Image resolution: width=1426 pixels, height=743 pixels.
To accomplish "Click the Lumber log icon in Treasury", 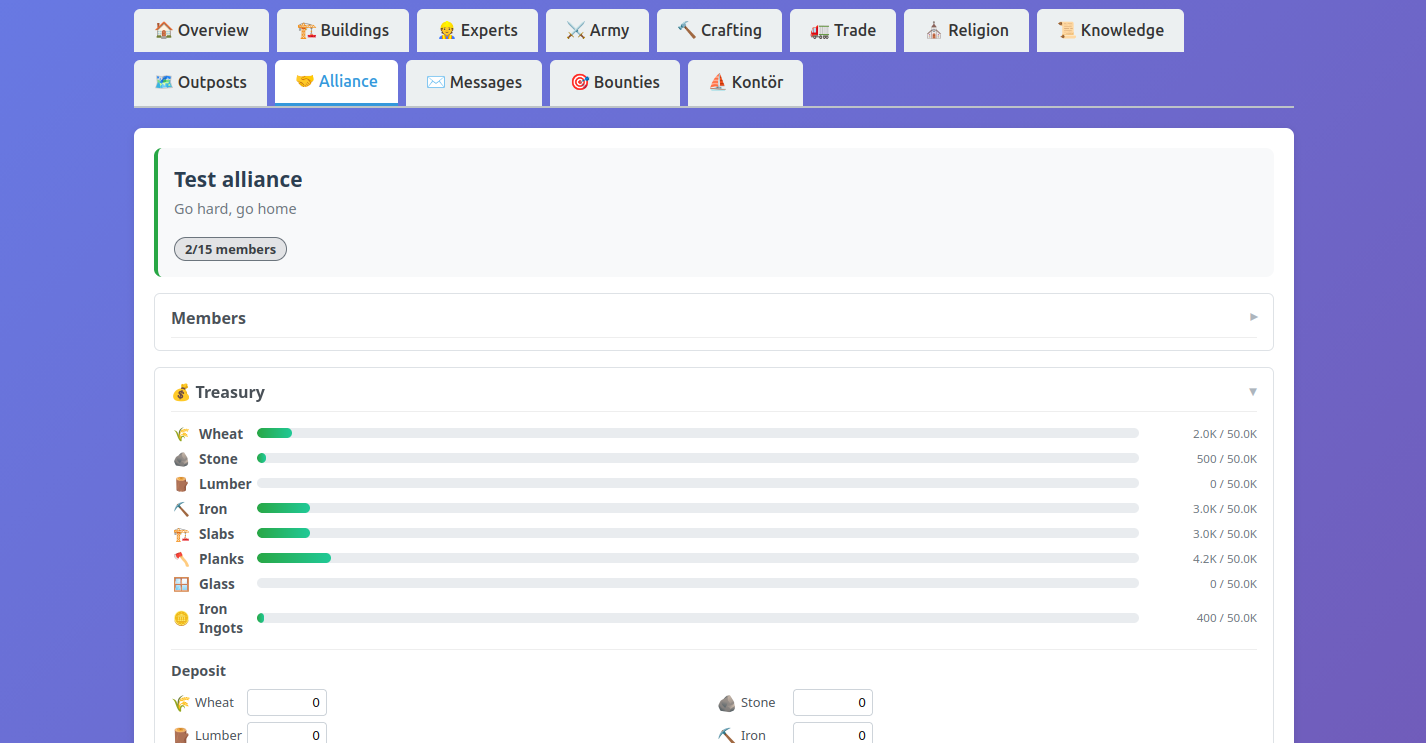I will point(181,484).
